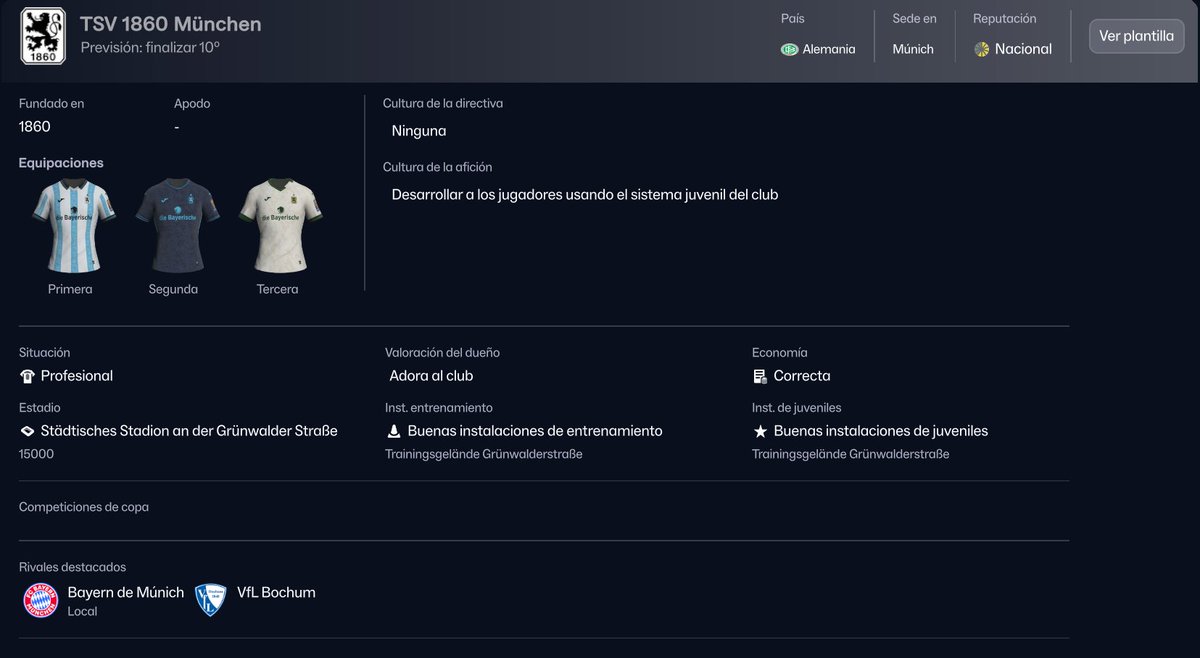Click the 'Sede en' label

point(915,18)
